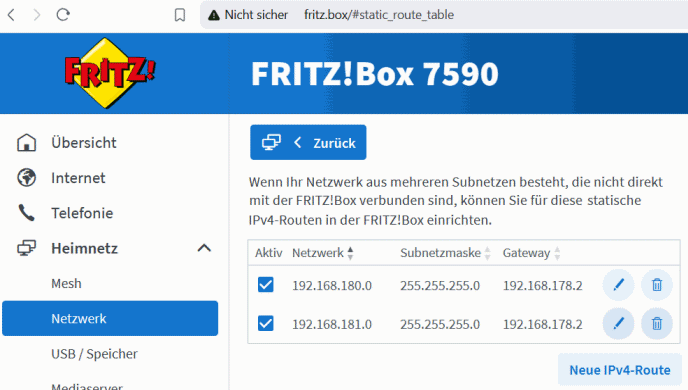Screen dimensions: 688x390
Task: Click the FRITZ! logo
Action: 110,73
